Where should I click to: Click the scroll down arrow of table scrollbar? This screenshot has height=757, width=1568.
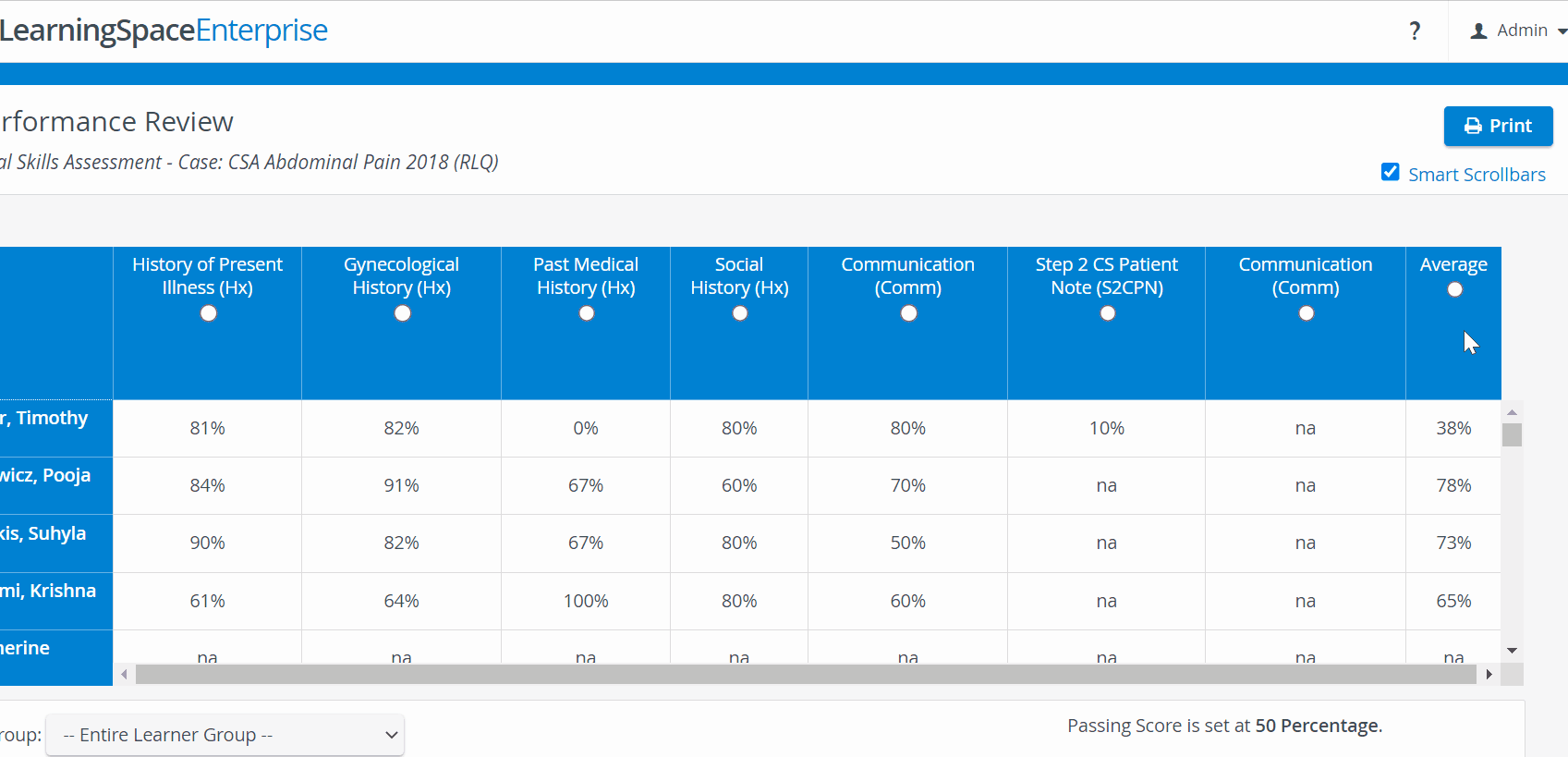pyautogui.click(x=1512, y=651)
